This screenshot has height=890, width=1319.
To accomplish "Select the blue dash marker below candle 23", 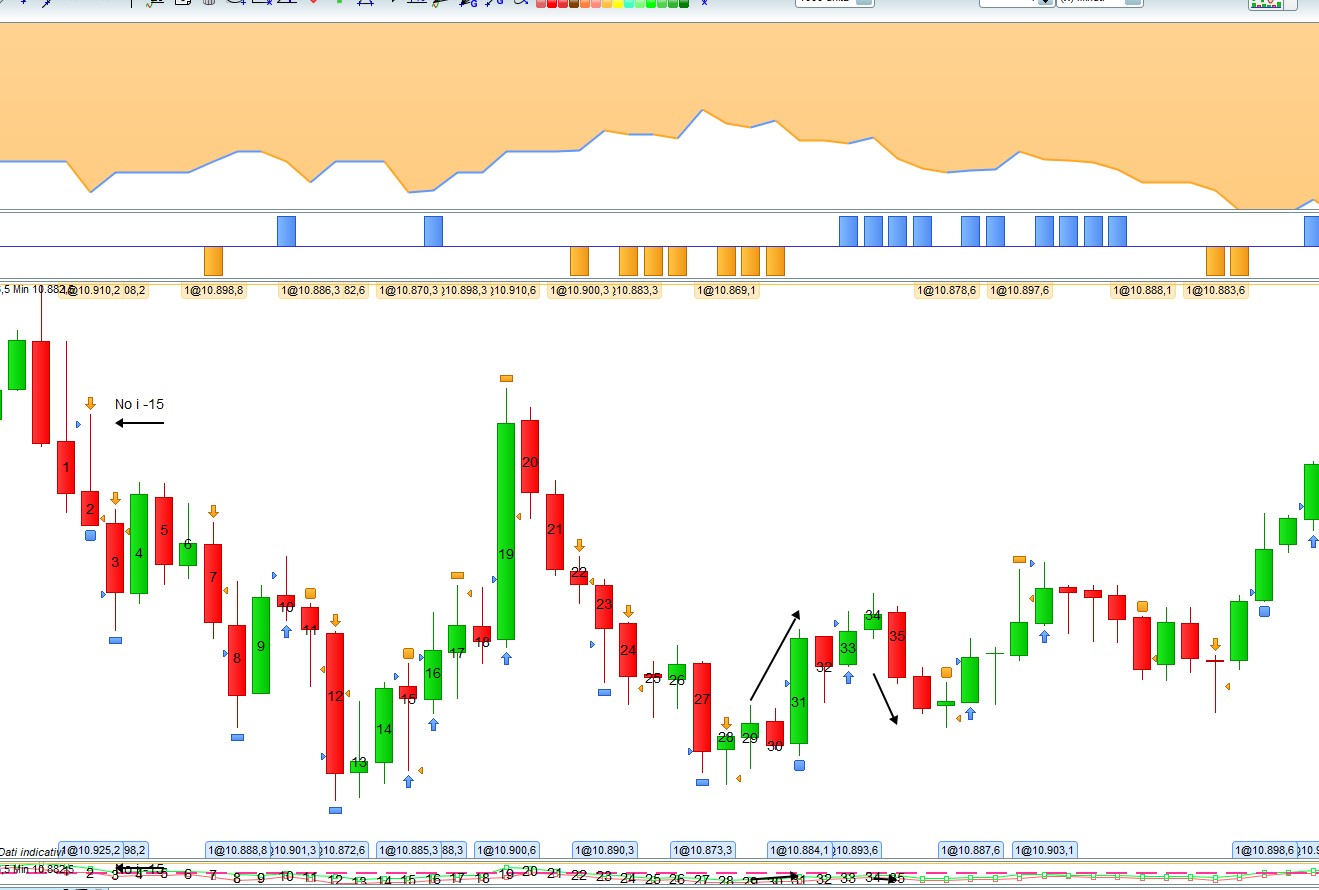I will tap(604, 692).
